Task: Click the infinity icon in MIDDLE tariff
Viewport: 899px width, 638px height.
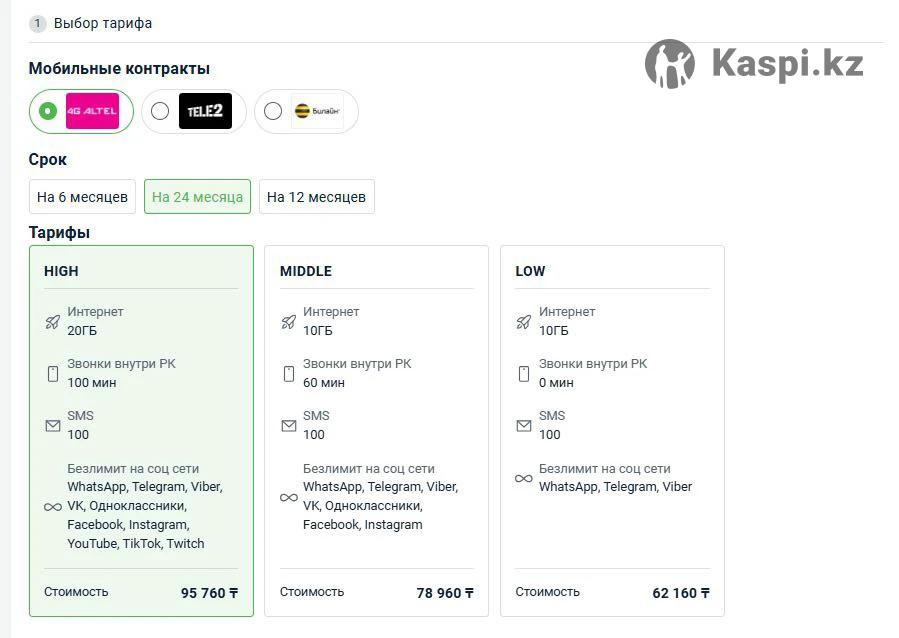Action: 289,497
